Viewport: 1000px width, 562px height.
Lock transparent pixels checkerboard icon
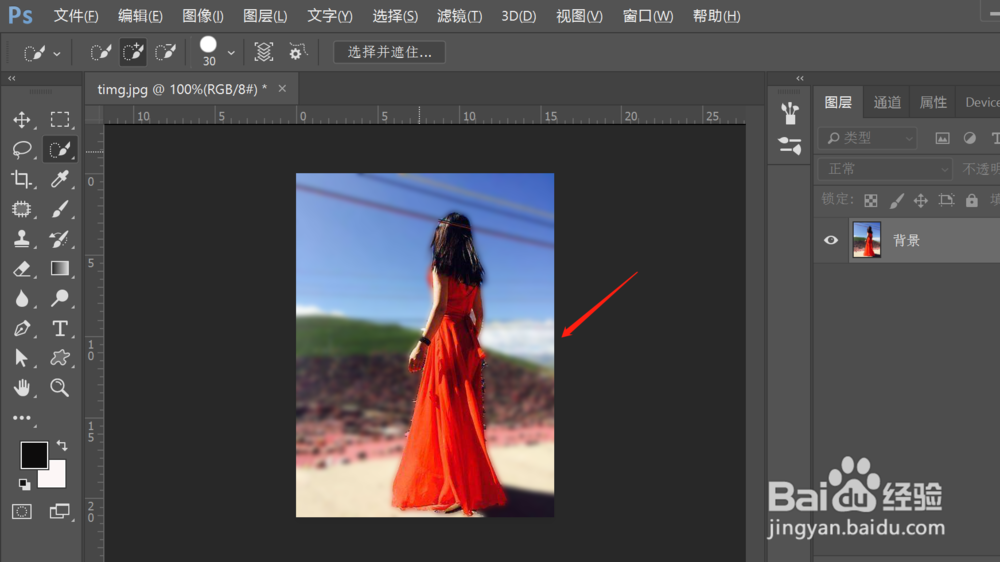click(871, 200)
